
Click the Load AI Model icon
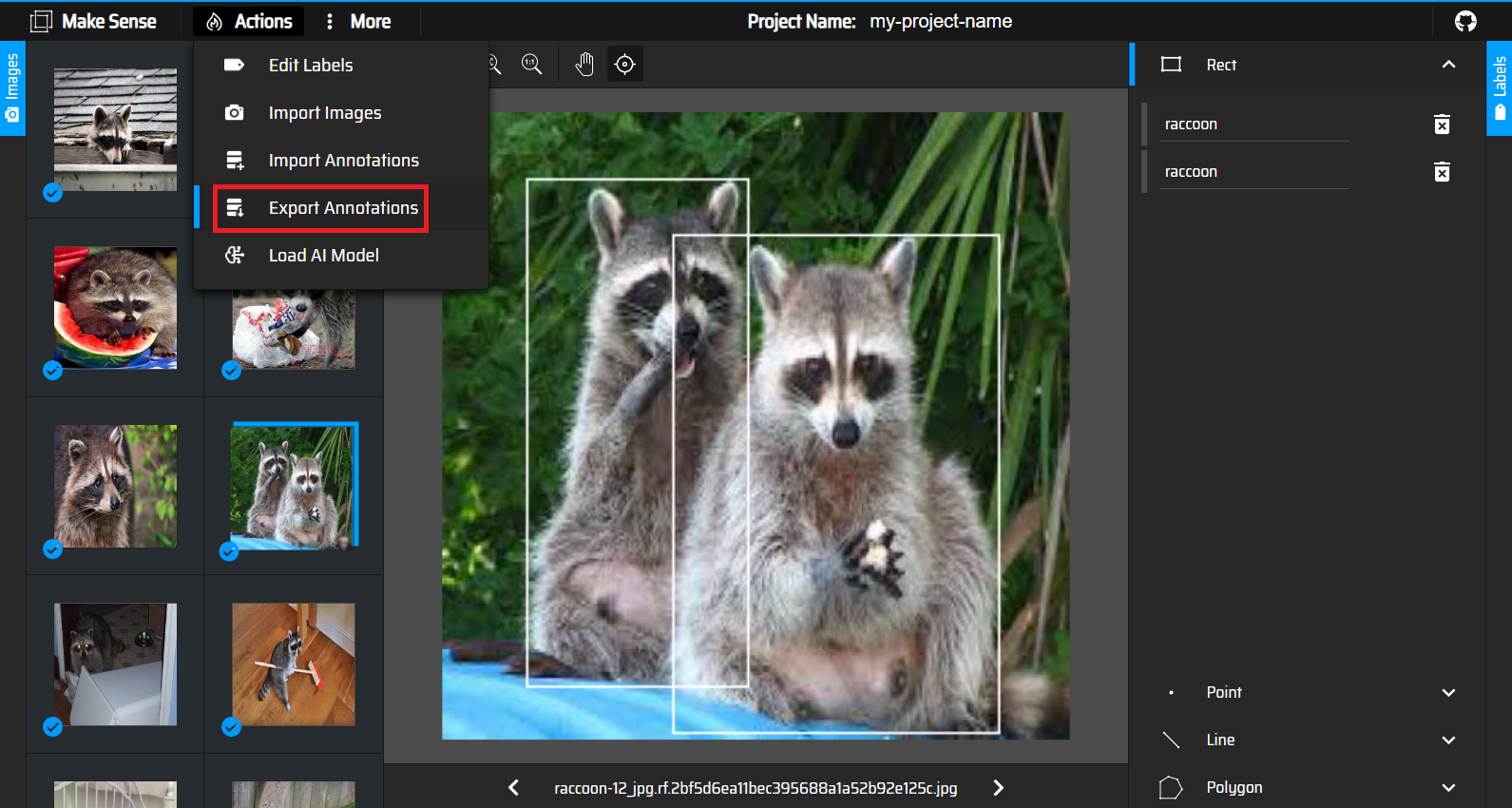[x=235, y=255]
